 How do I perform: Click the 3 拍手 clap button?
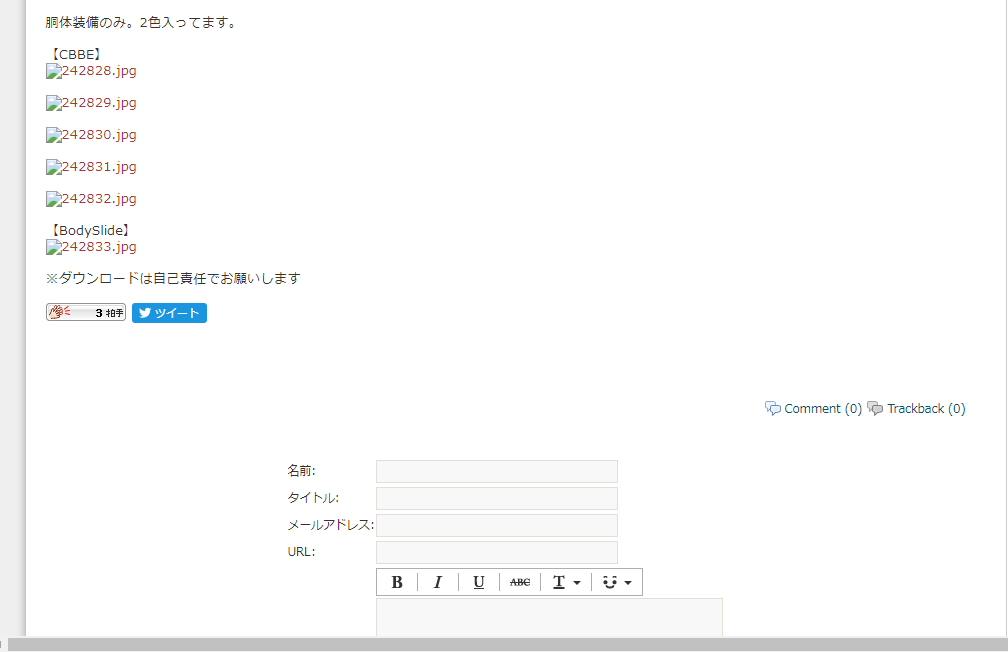(86, 312)
